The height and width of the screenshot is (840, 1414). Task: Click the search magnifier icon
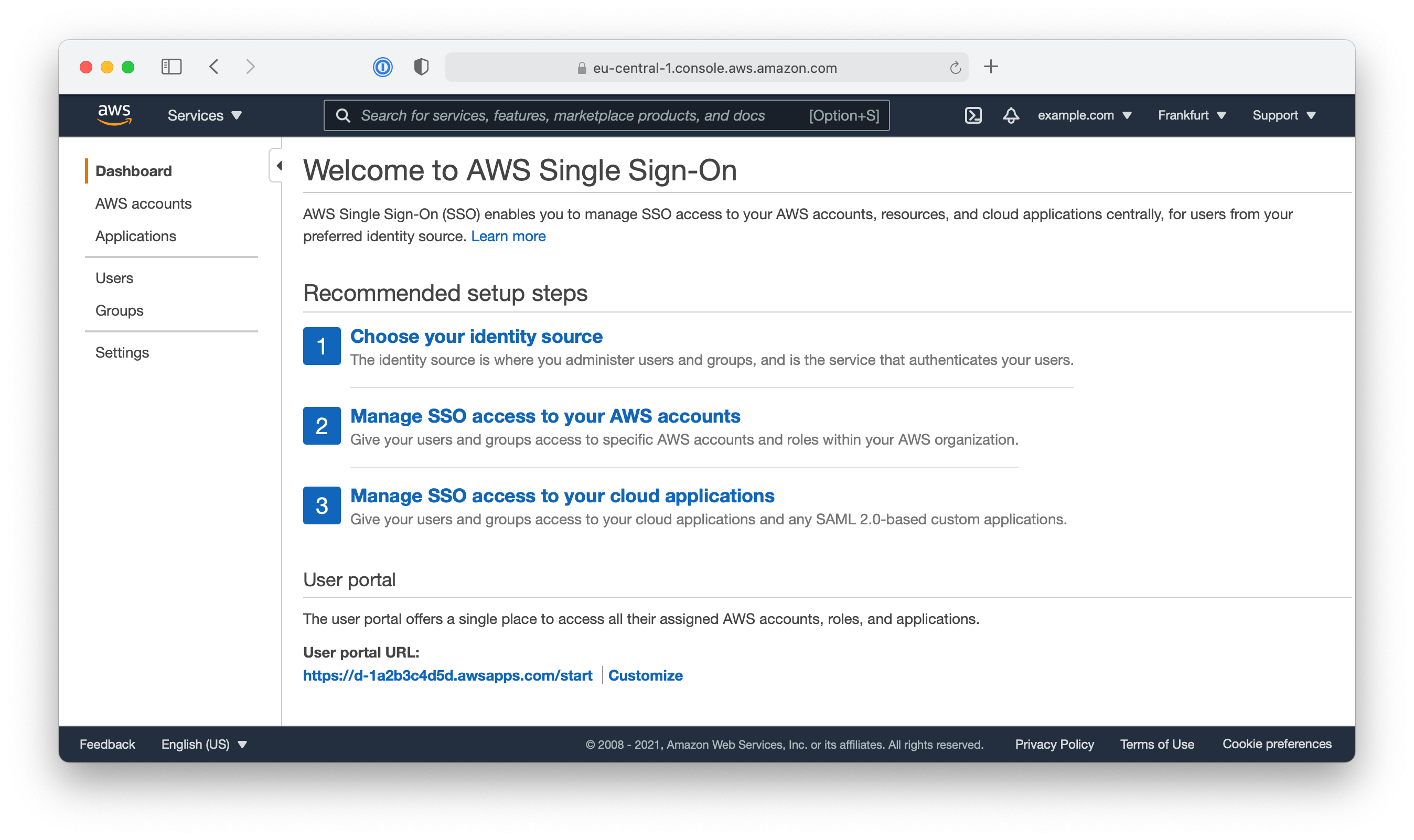point(342,115)
